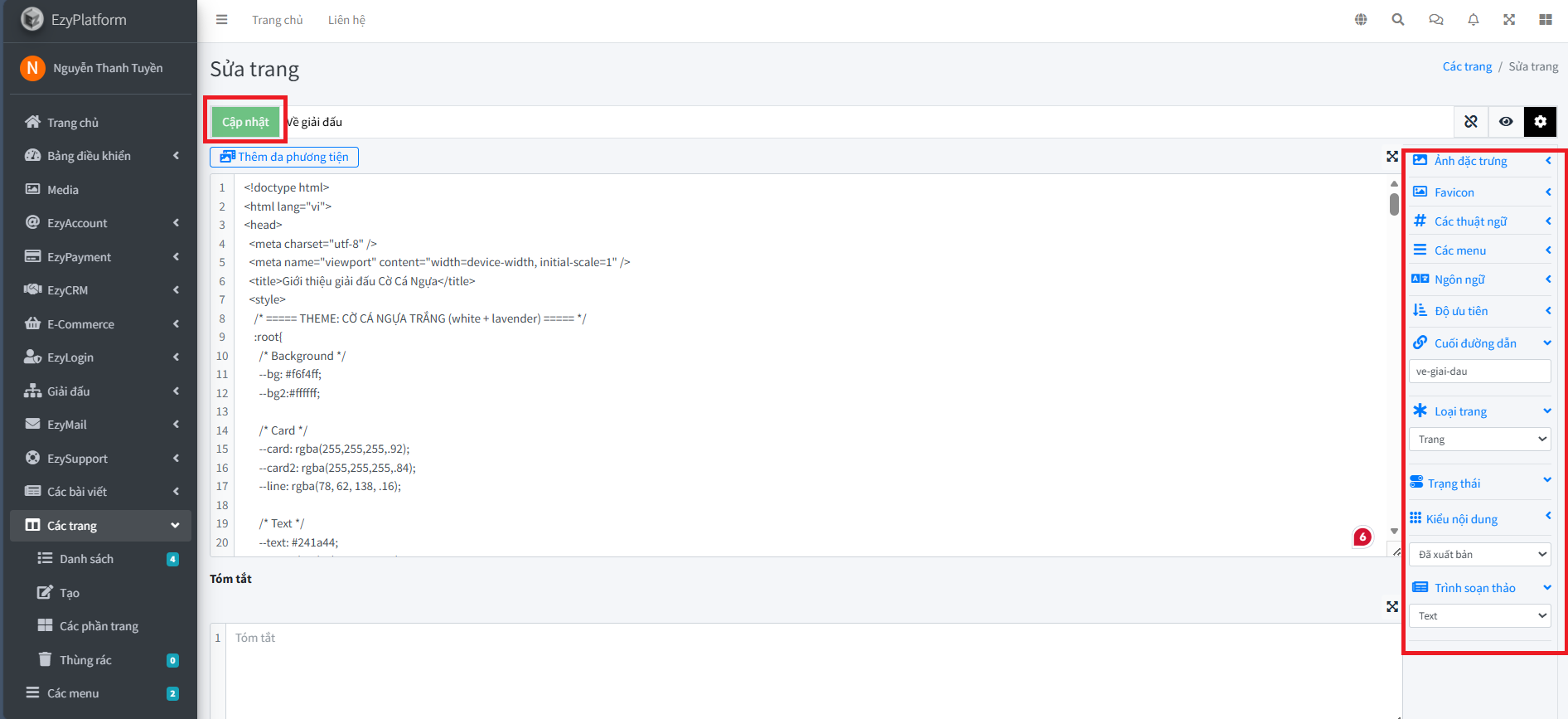Click the code editor vertical scrollbar
The image size is (1568, 719).
(1394, 204)
